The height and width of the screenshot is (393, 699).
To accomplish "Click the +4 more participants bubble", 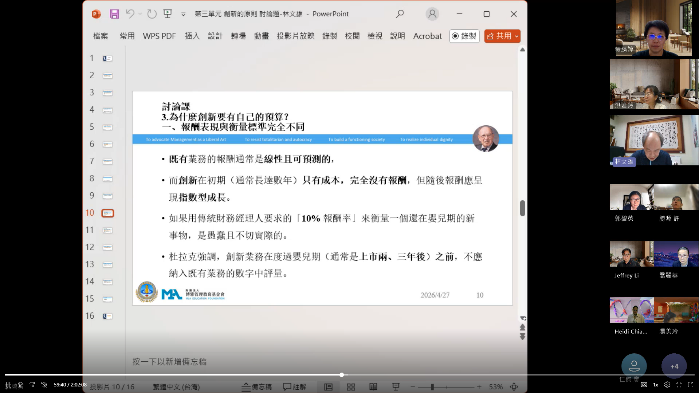I will tap(674, 366).
